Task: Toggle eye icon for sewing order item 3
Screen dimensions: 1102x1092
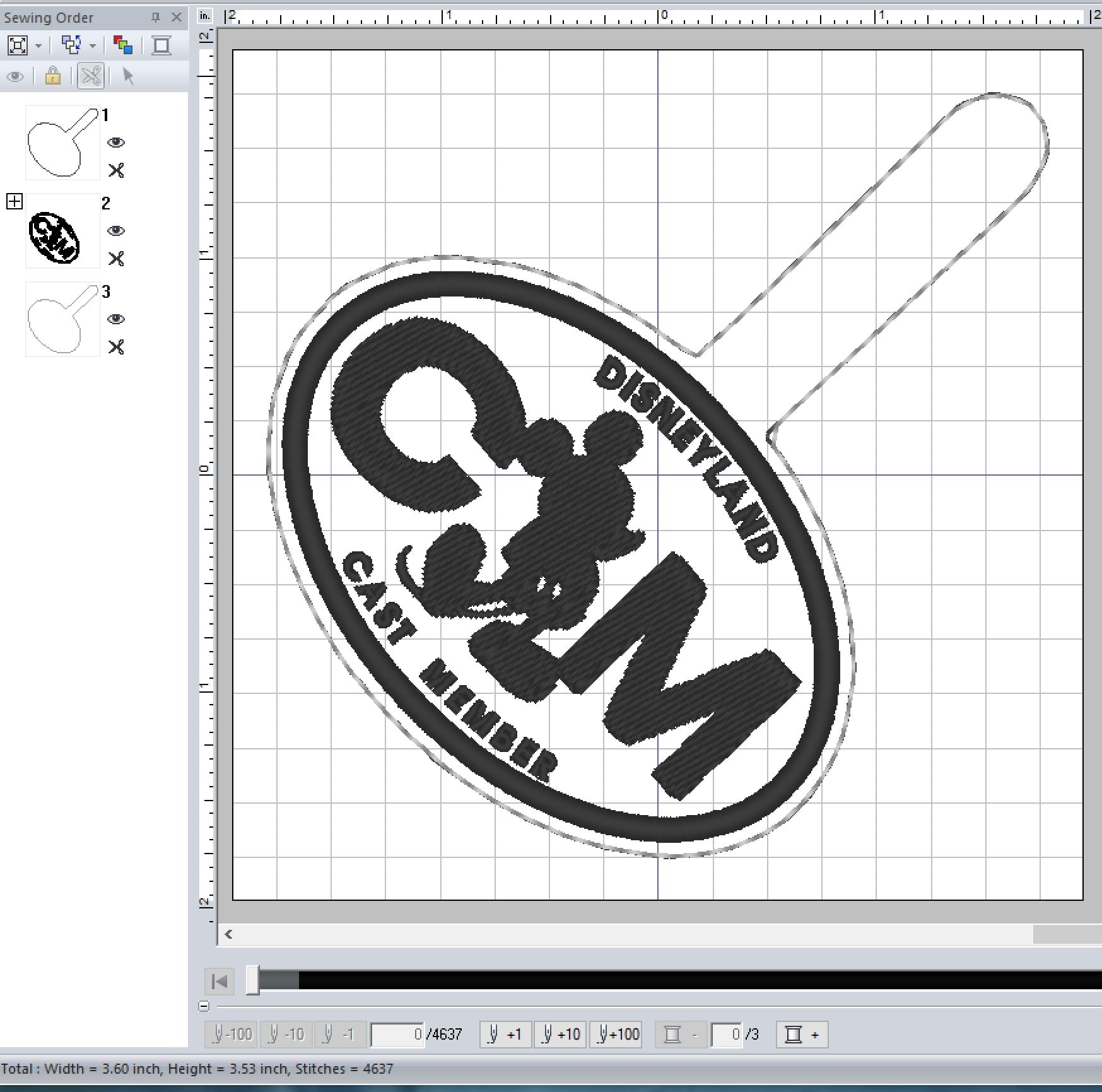Action: point(116,319)
